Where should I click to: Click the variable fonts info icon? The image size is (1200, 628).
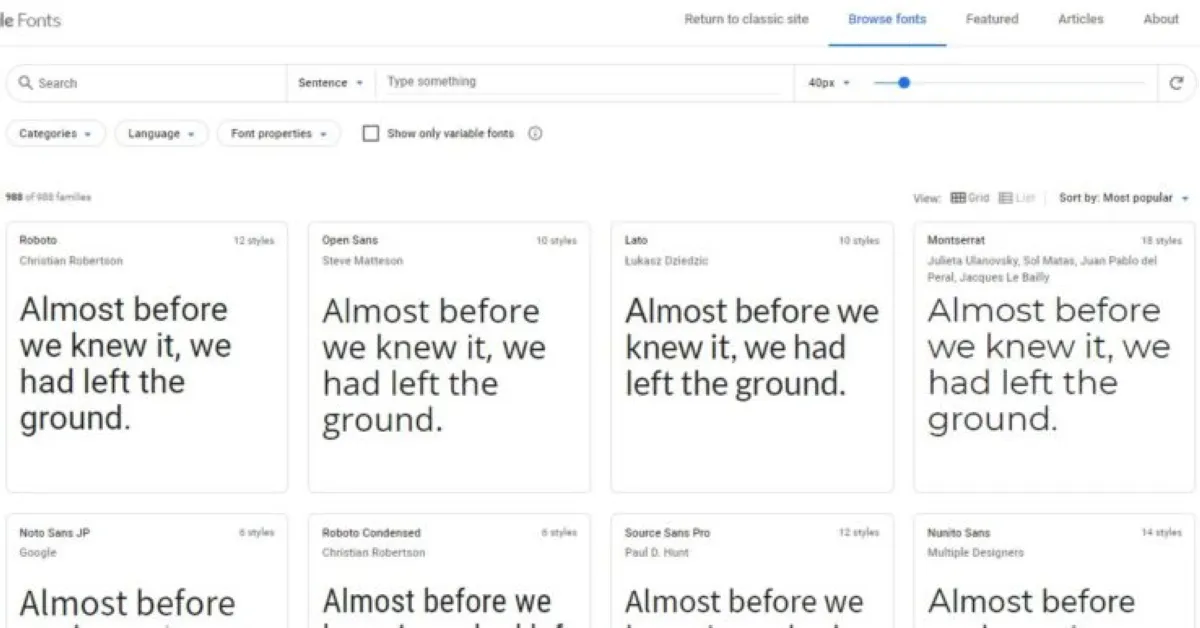click(535, 134)
